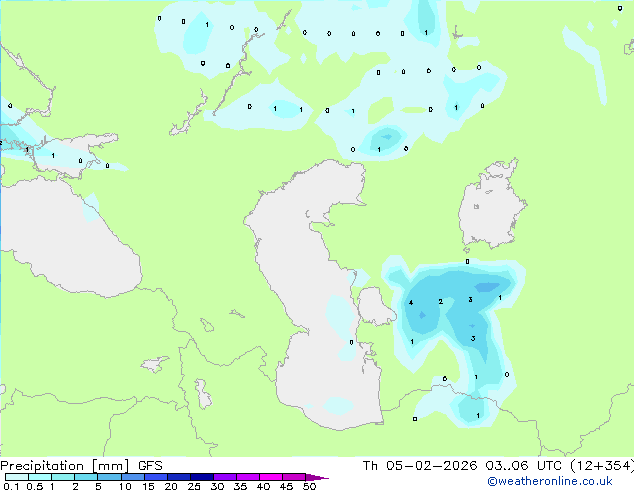Click the legend label '15'
Image resolution: width=634 pixels, height=490 pixels.
coord(148,486)
